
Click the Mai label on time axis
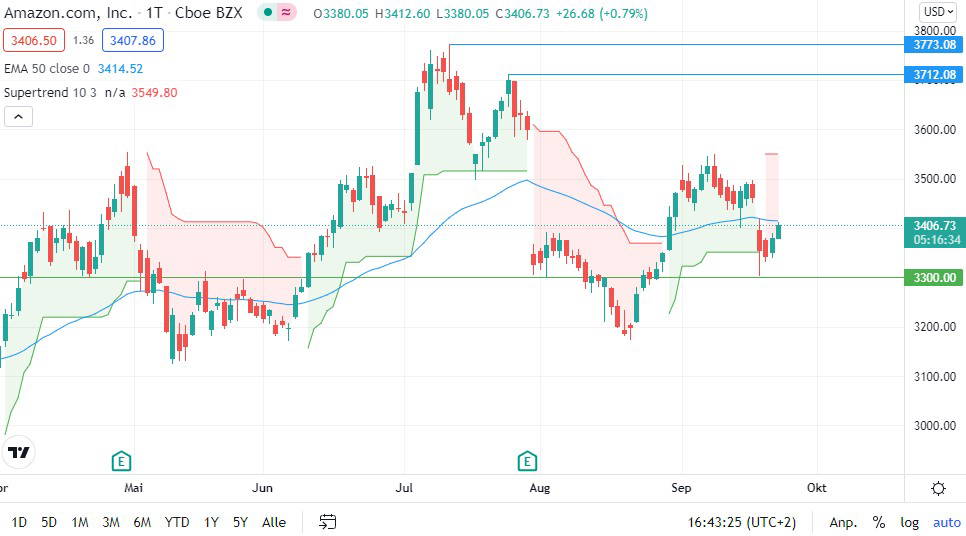point(133,487)
